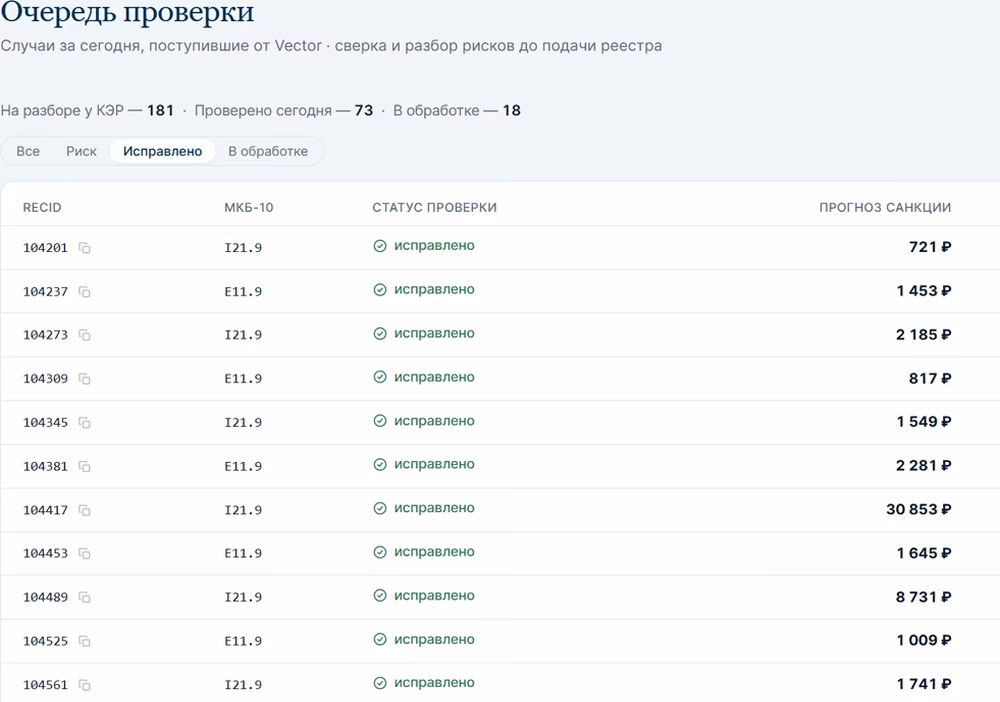Click the check icon in row 104381

(x=380, y=465)
